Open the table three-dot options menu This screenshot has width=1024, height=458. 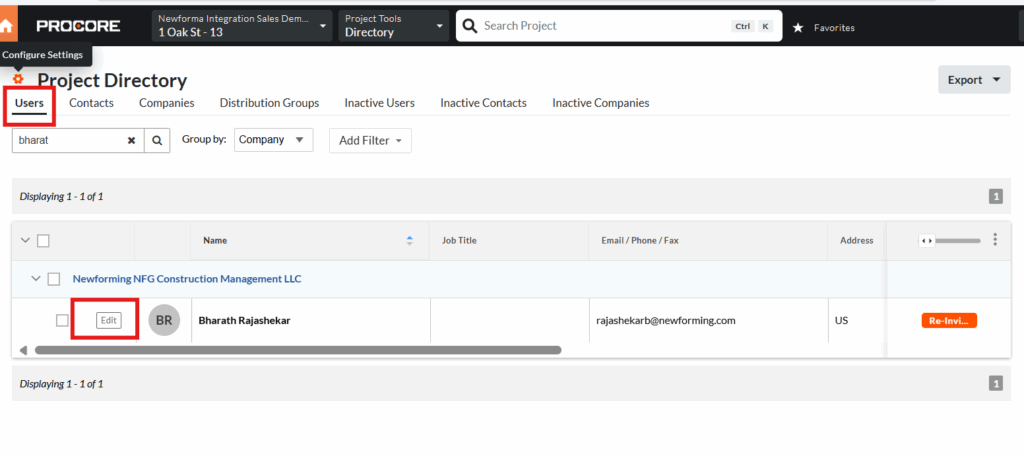[x=995, y=240]
